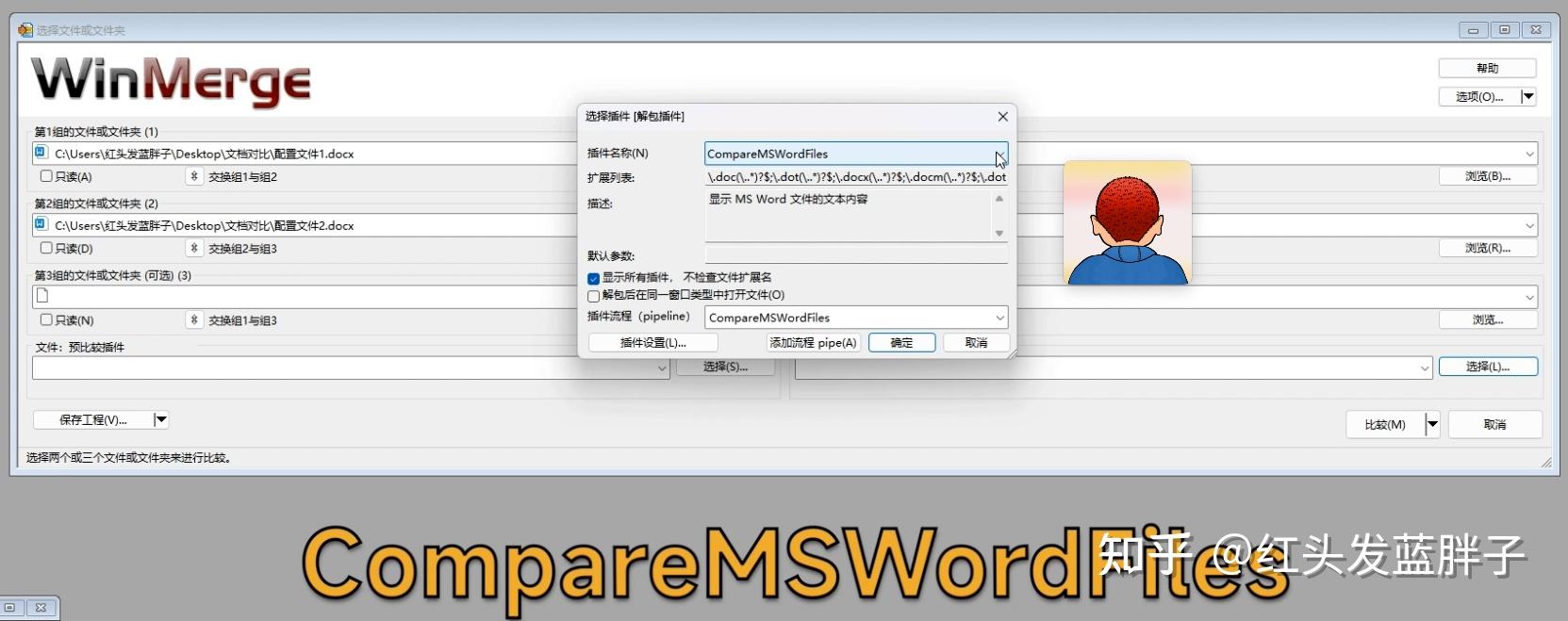The image size is (1568, 621).
Task: Expand the group 3 right-side path dropdown
Action: tap(1529, 297)
